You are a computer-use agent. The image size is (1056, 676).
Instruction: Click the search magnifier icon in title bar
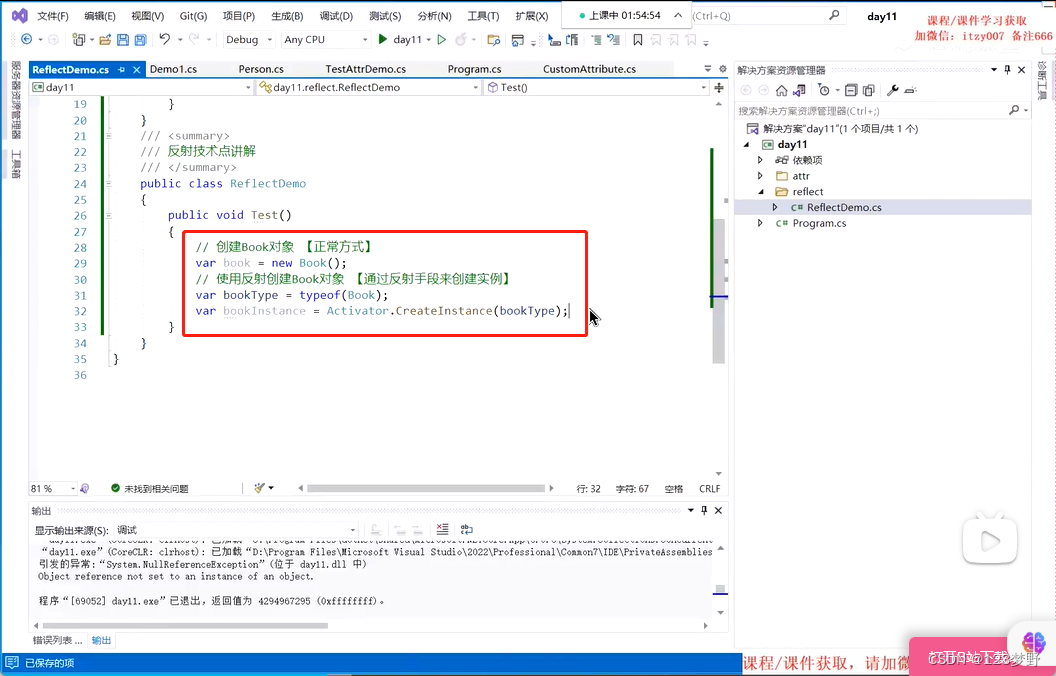pos(834,15)
